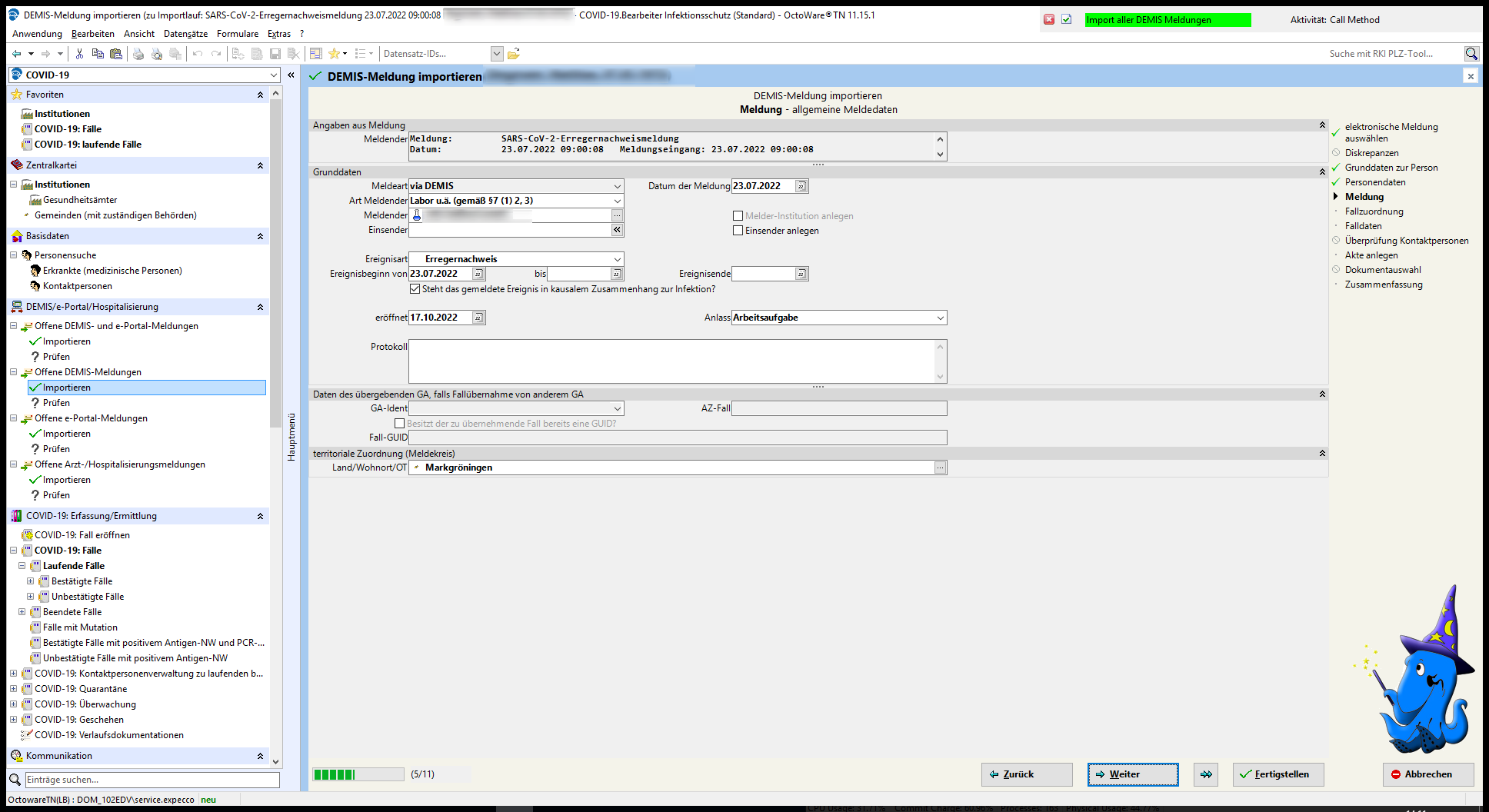
Task: Open the Formulare menu
Action: click(238, 34)
